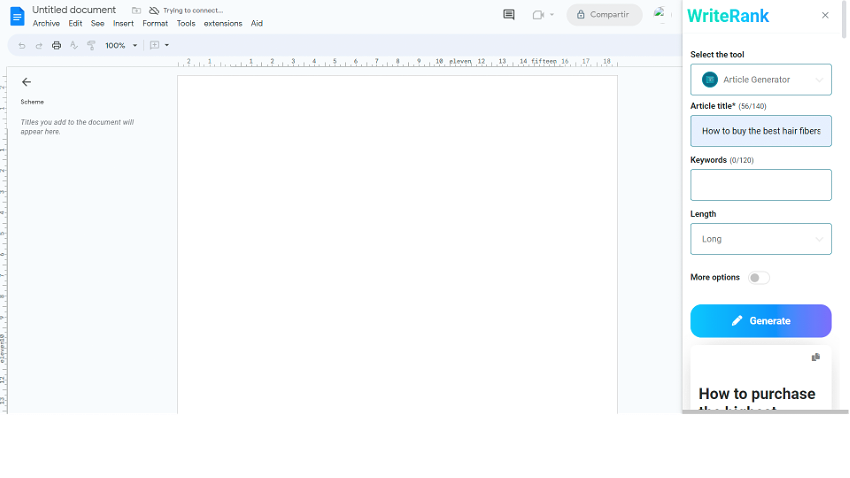This screenshot has height=478, width=850.
Task: Click the WriteRank logo text
Action: pyautogui.click(x=728, y=16)
